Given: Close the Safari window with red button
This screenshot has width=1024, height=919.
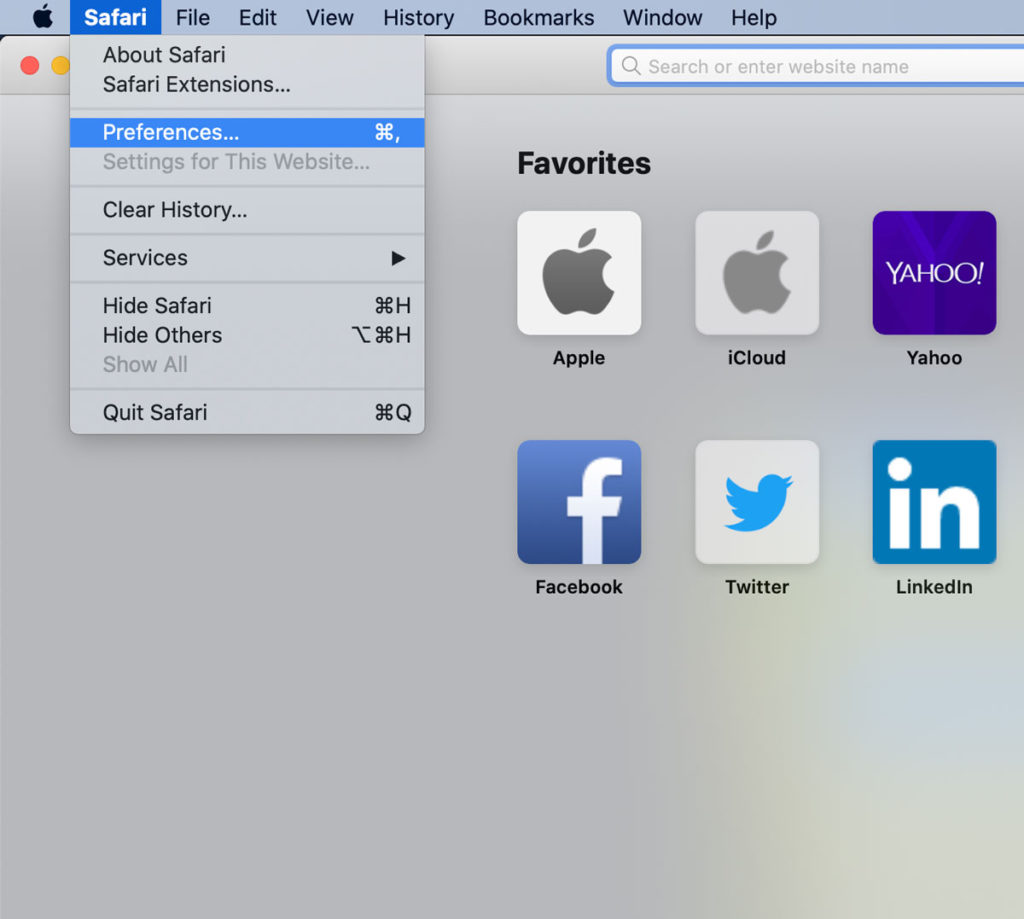Looking at the screenshot, I should 29,65.
